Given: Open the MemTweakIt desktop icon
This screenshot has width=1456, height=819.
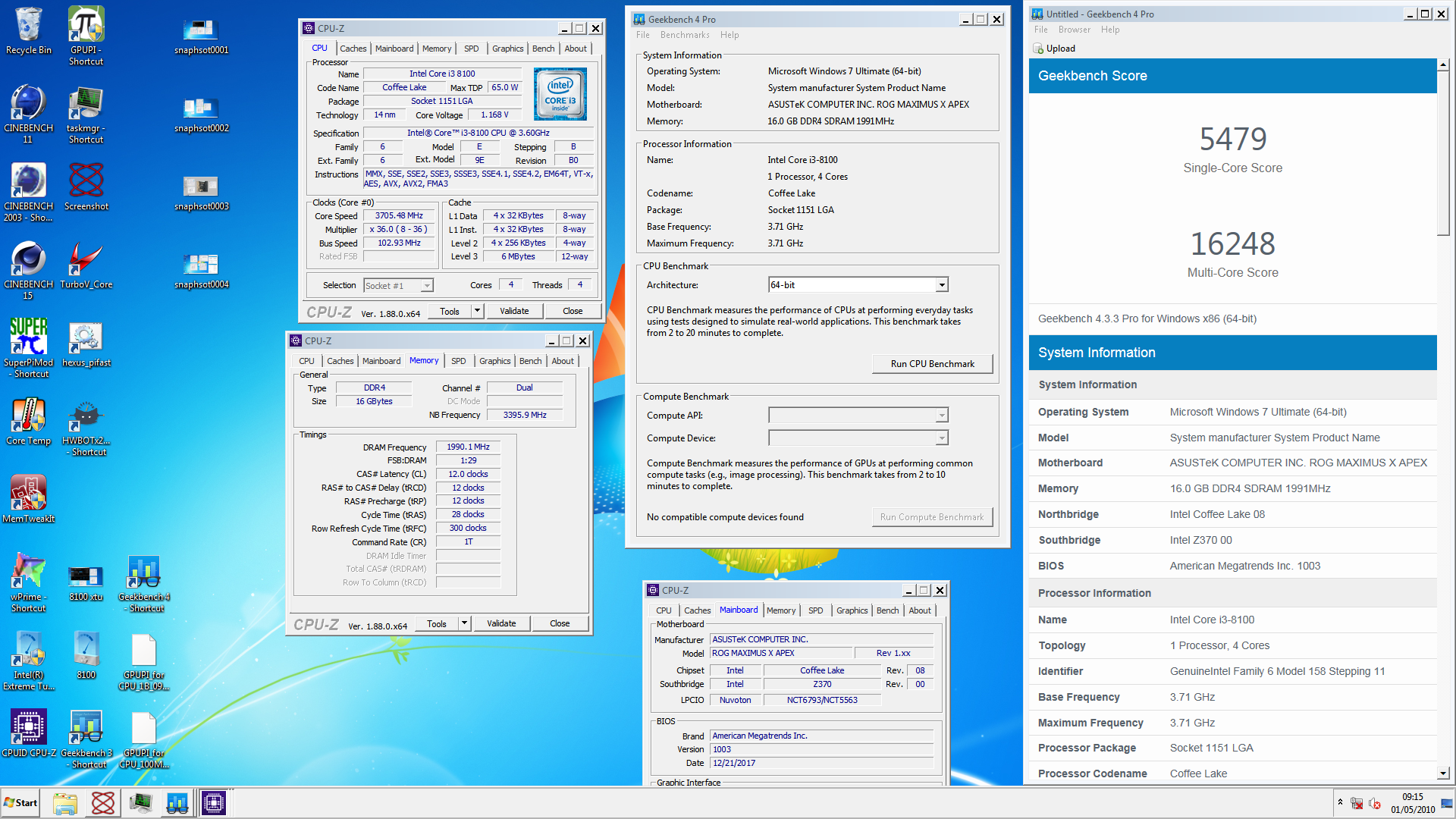Looking at the screenshot, I should click(x=29, y=499).
